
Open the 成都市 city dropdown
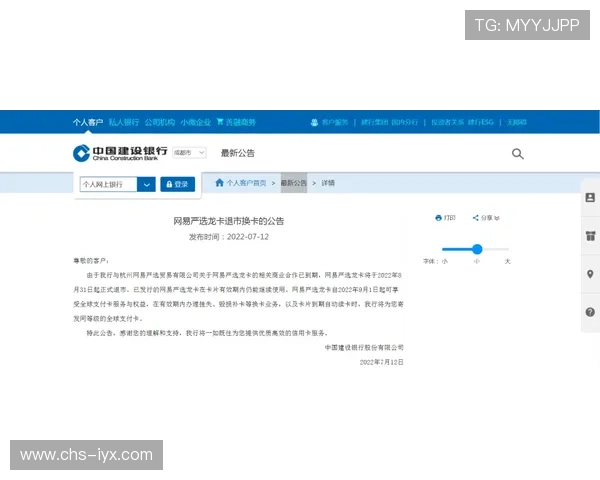click(x=189, y=152)
